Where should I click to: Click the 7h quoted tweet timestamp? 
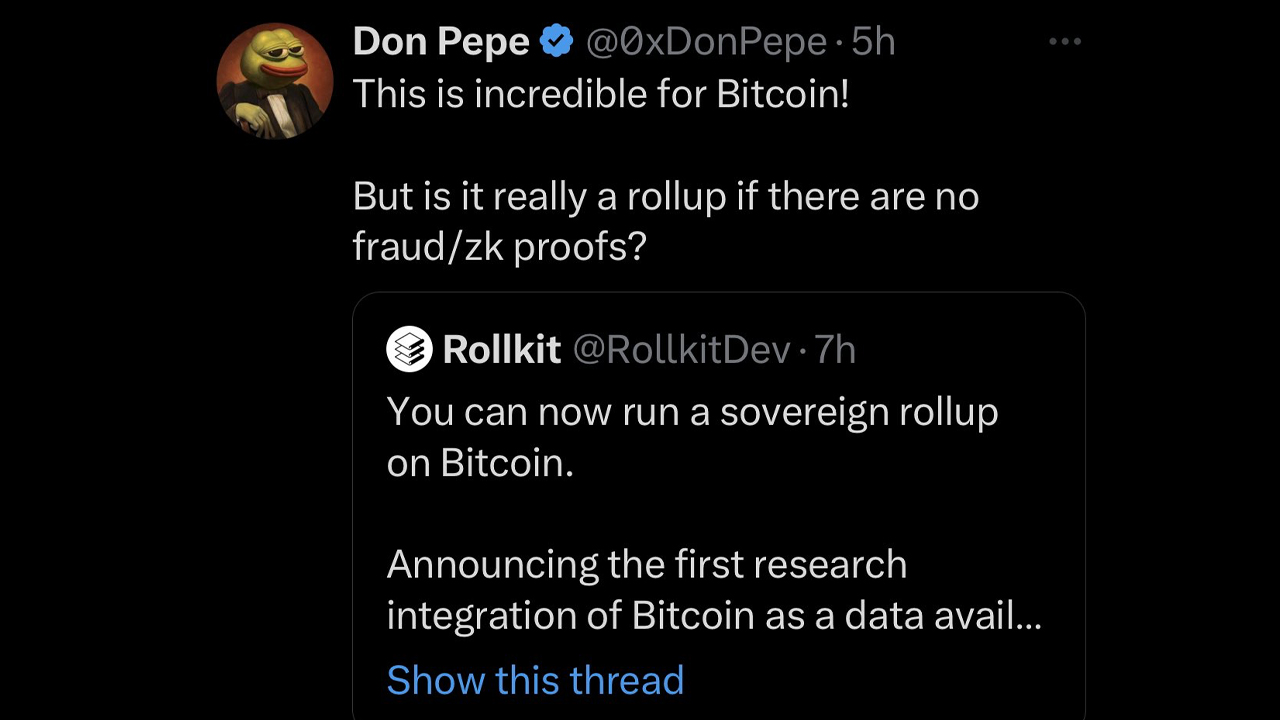[835, 350]
